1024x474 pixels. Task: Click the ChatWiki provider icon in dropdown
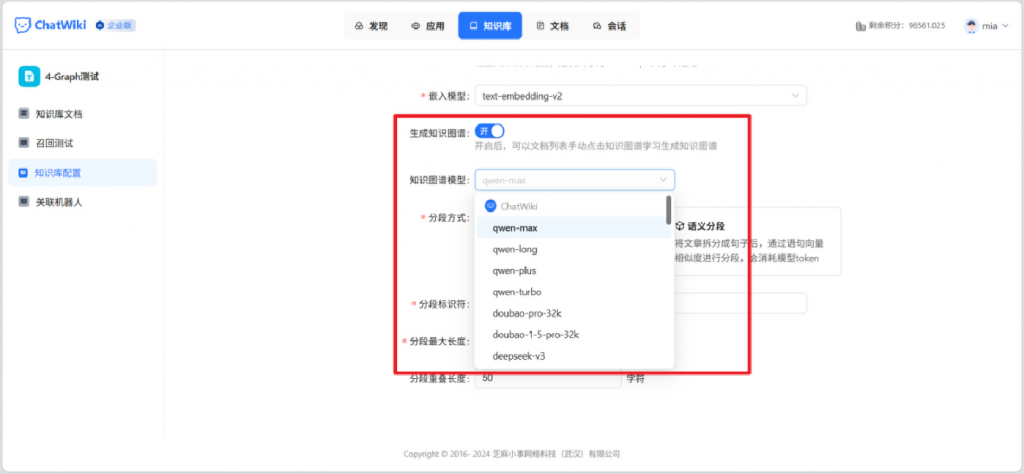coord(490,206)
